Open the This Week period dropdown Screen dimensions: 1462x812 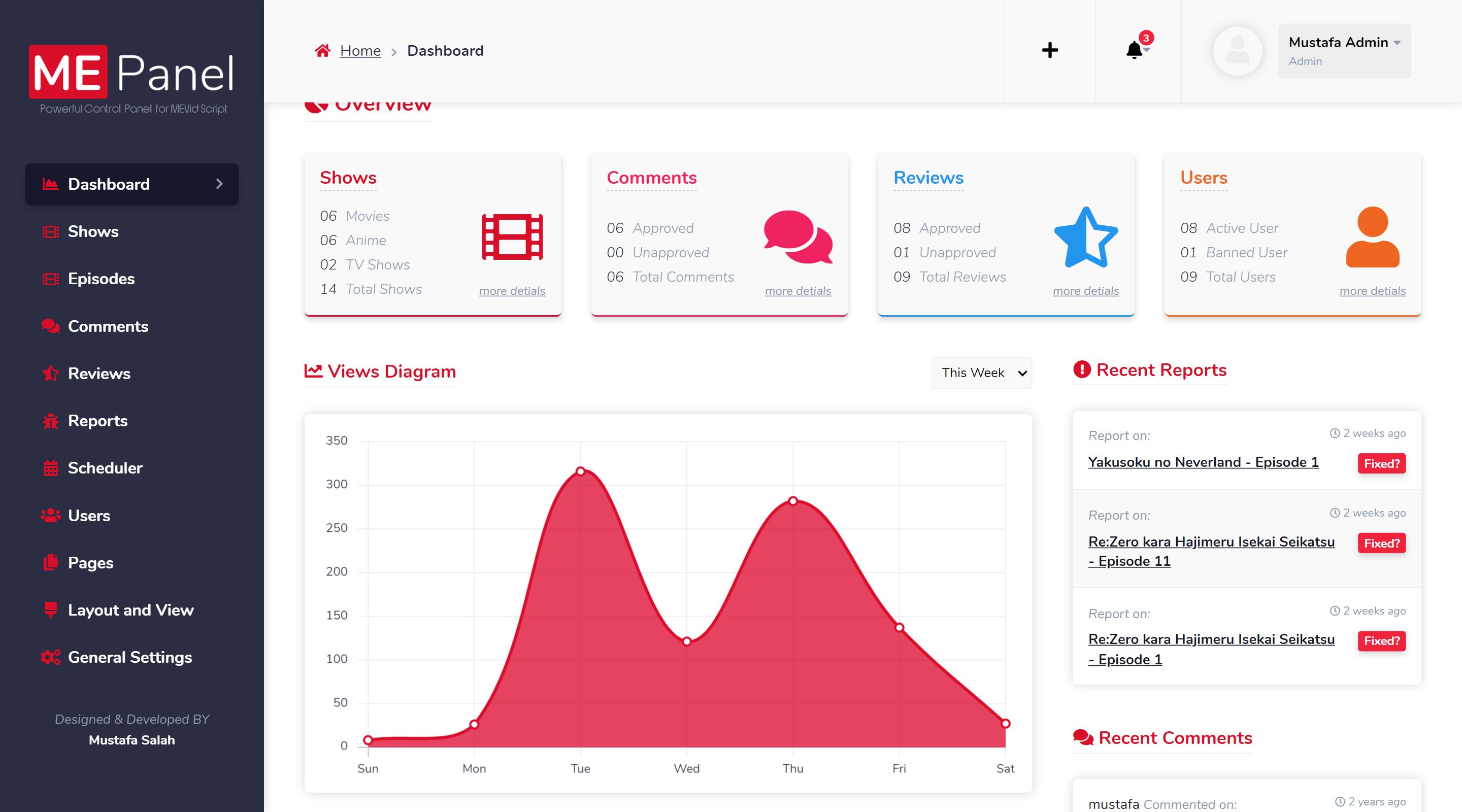(981, 373)
